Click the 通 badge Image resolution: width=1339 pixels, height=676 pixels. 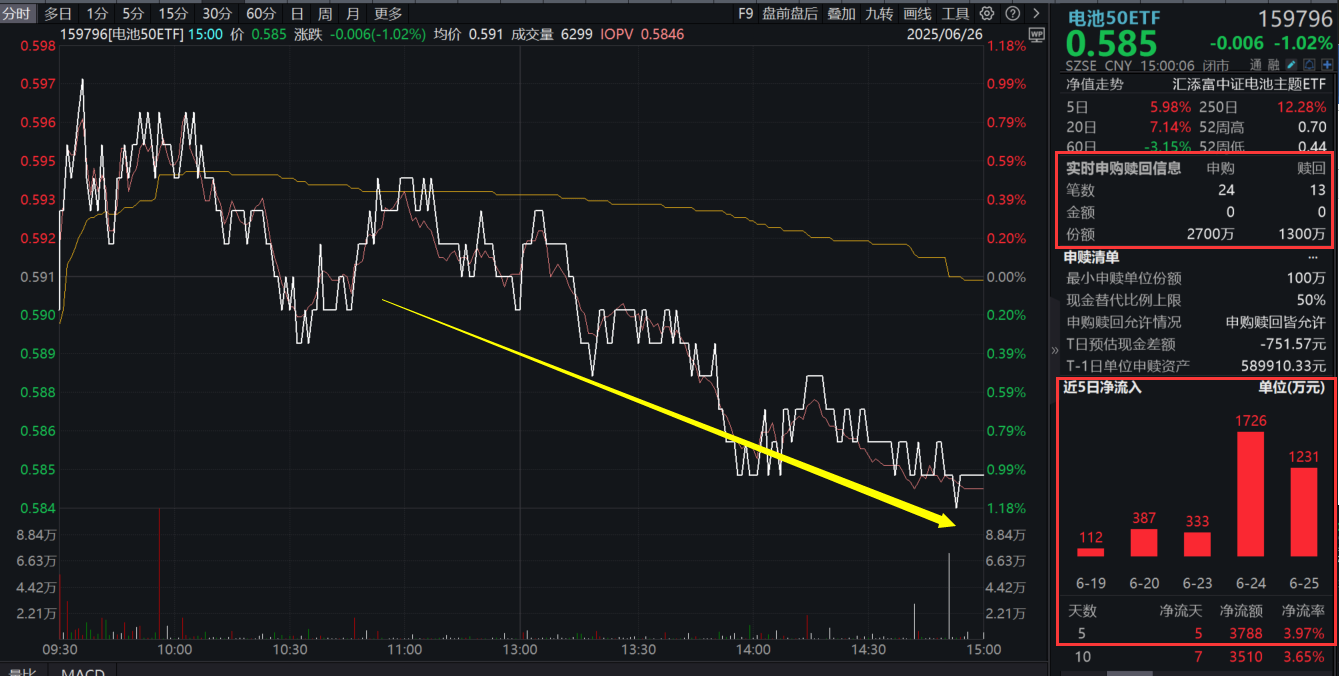point(1256,65)
